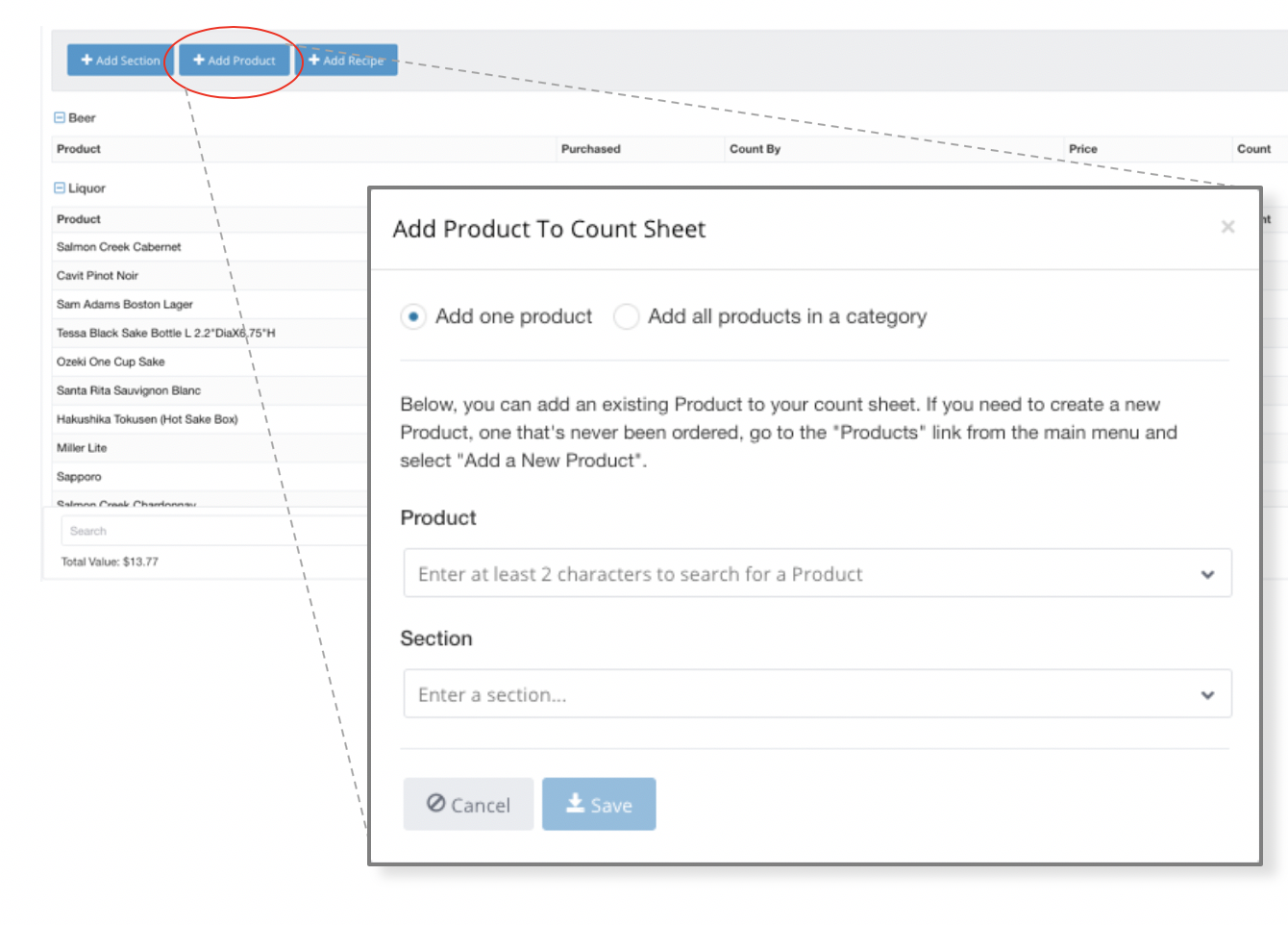Click the Price column header

tap(1083, 149)
